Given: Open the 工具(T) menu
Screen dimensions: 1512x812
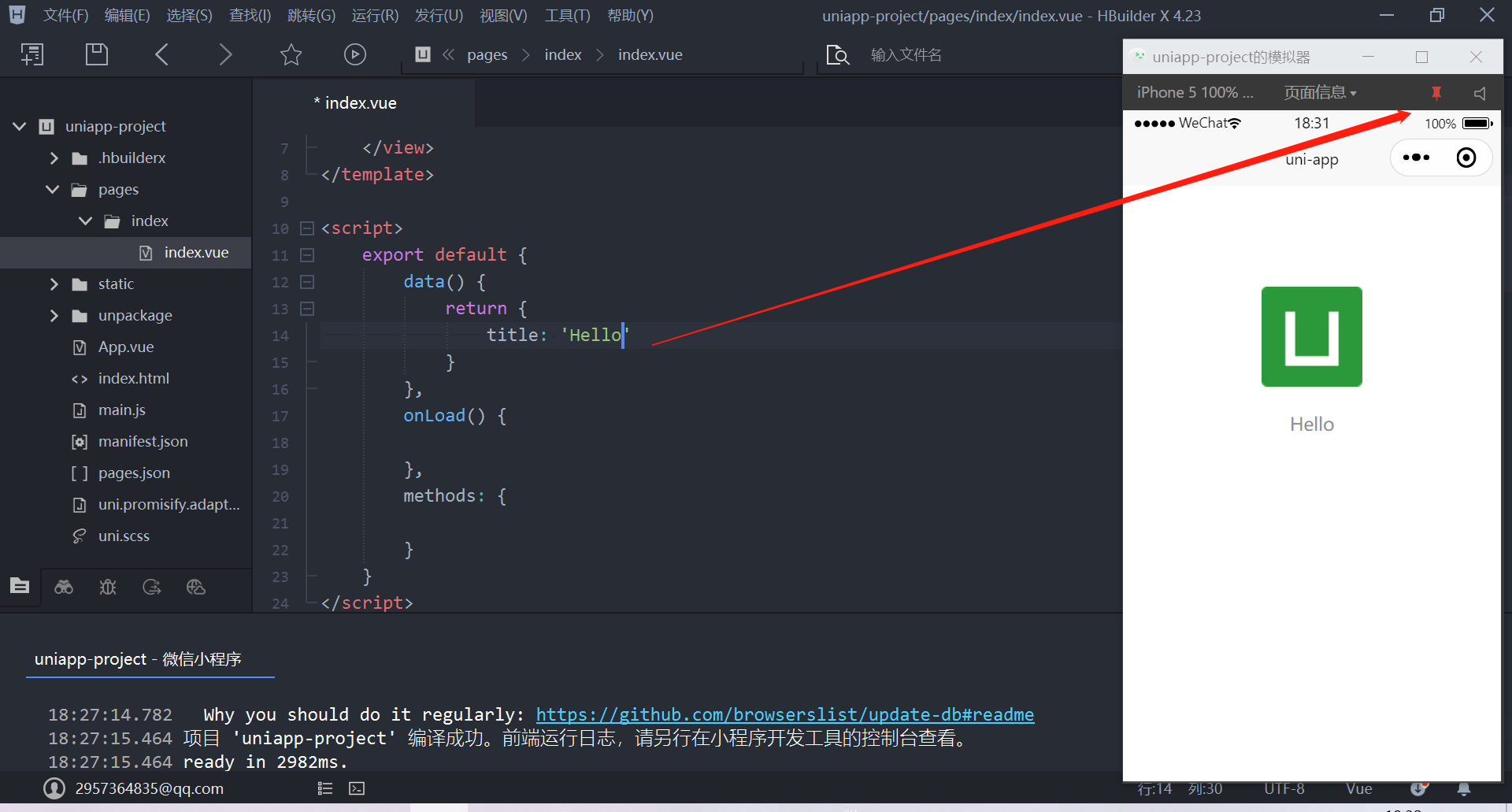Looking at the screenshot, I should tap(566, 15).
